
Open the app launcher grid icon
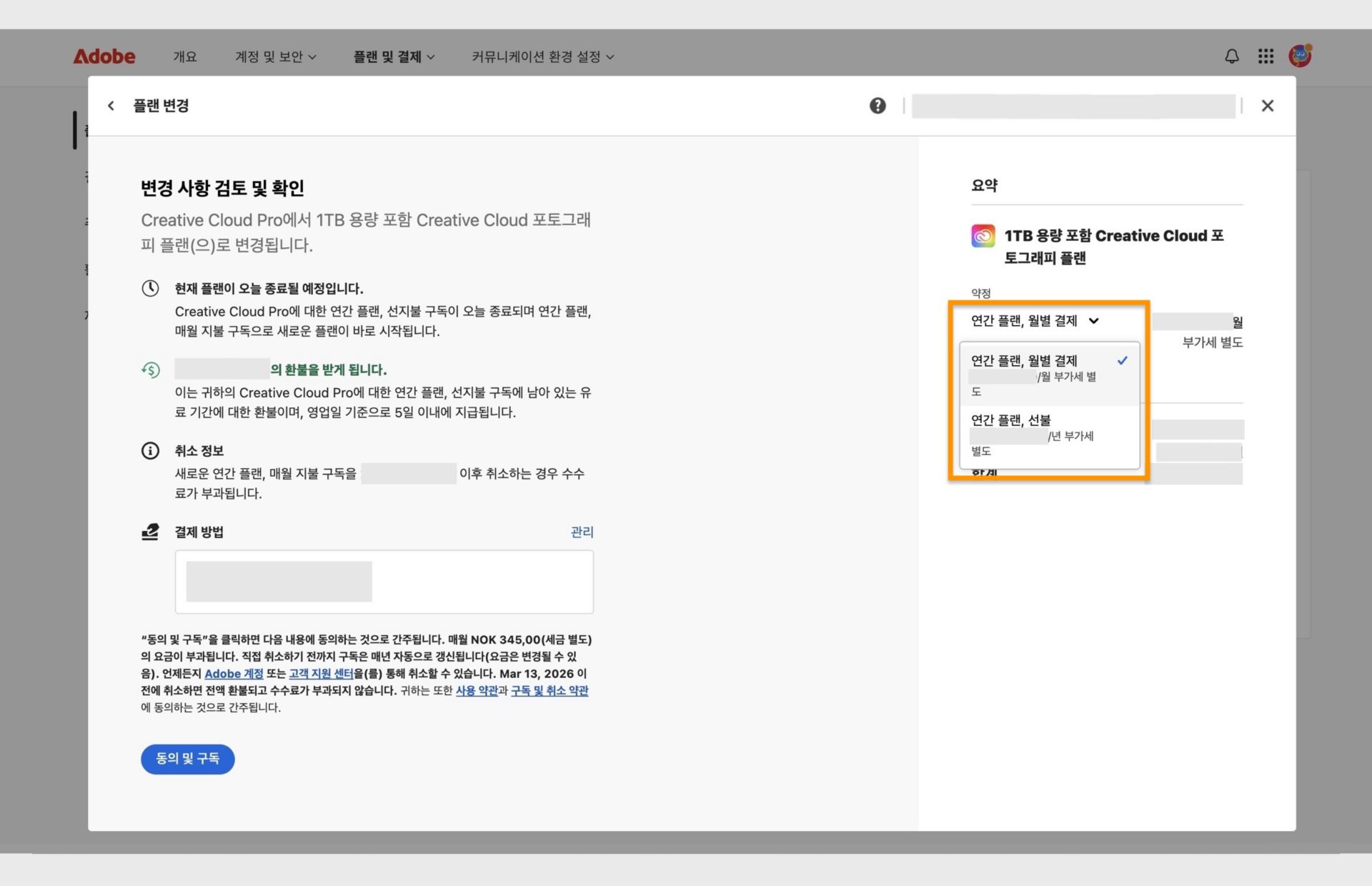point(1266,56)
